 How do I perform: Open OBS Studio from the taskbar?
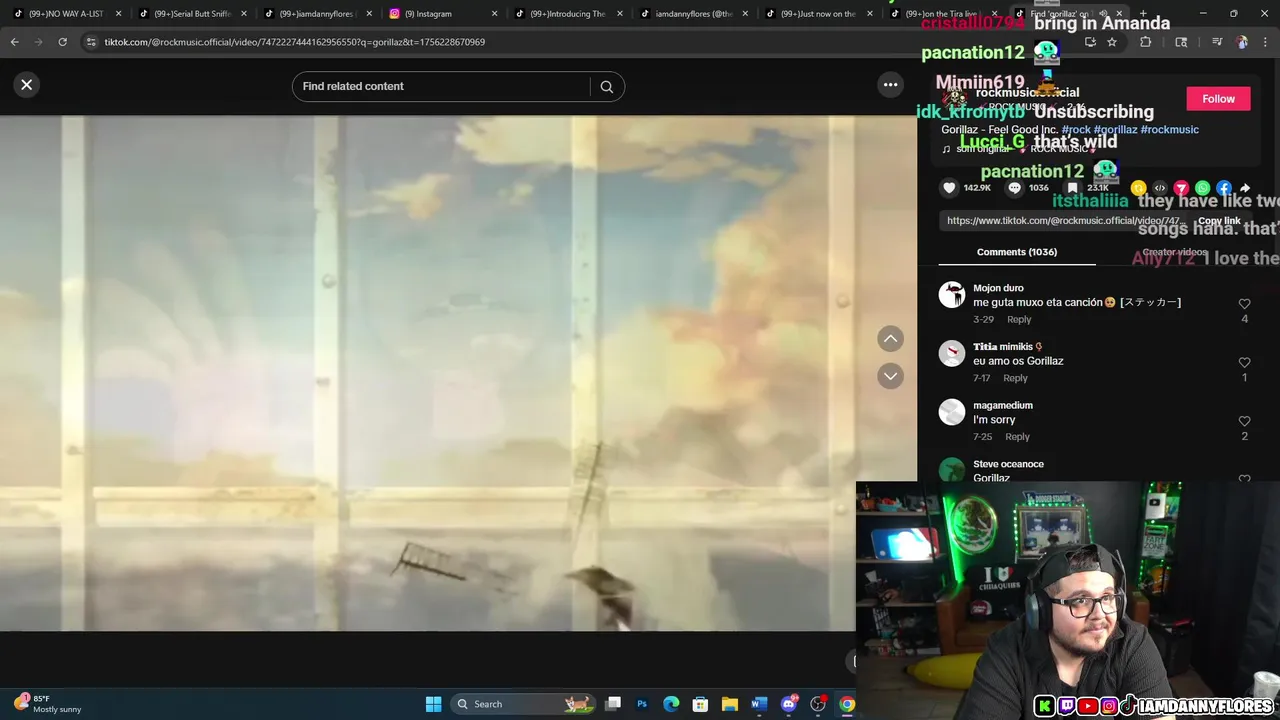tap(818, 704)
